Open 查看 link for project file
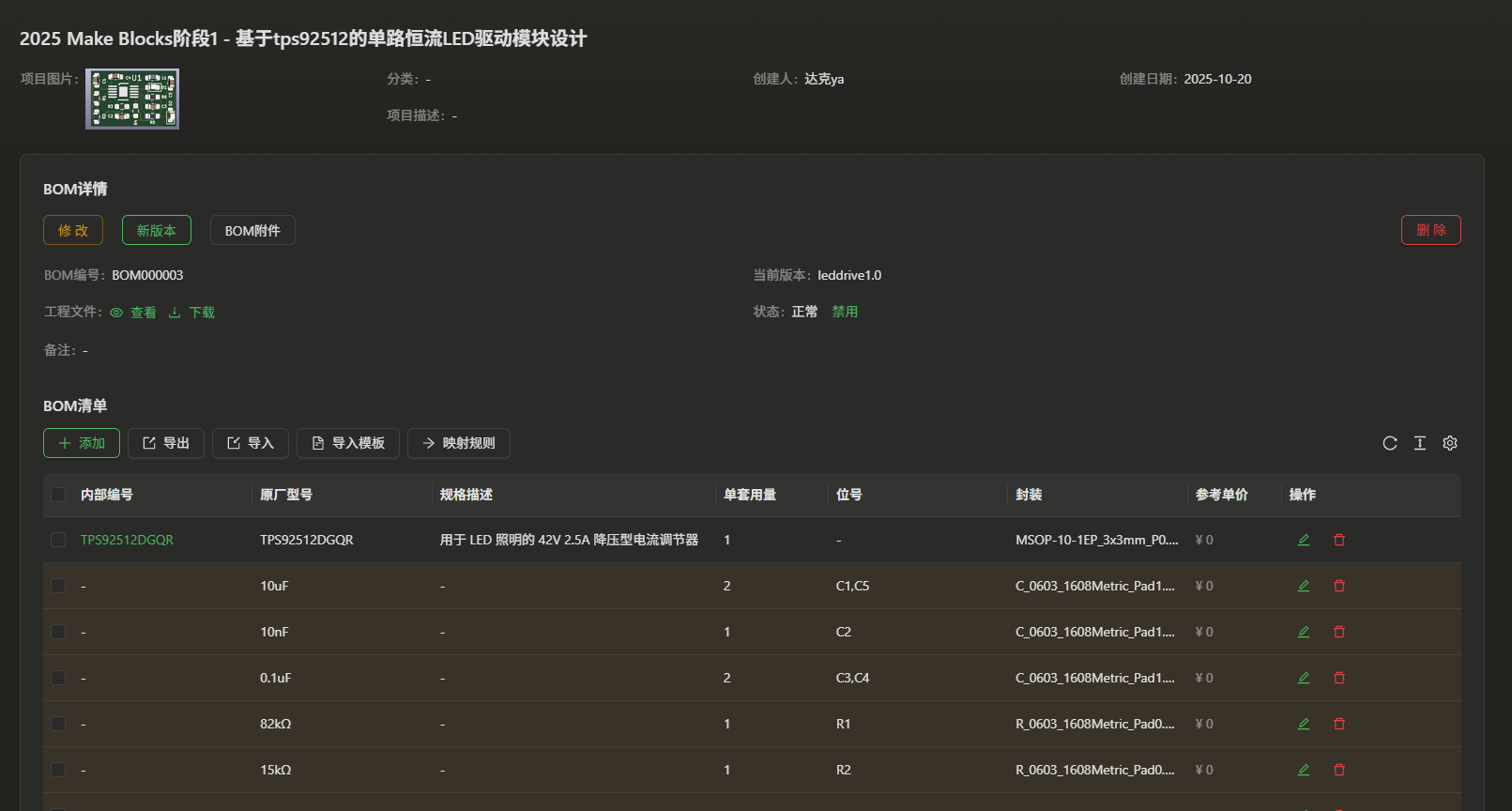The image size is (1512, 811). coord(134,313)
